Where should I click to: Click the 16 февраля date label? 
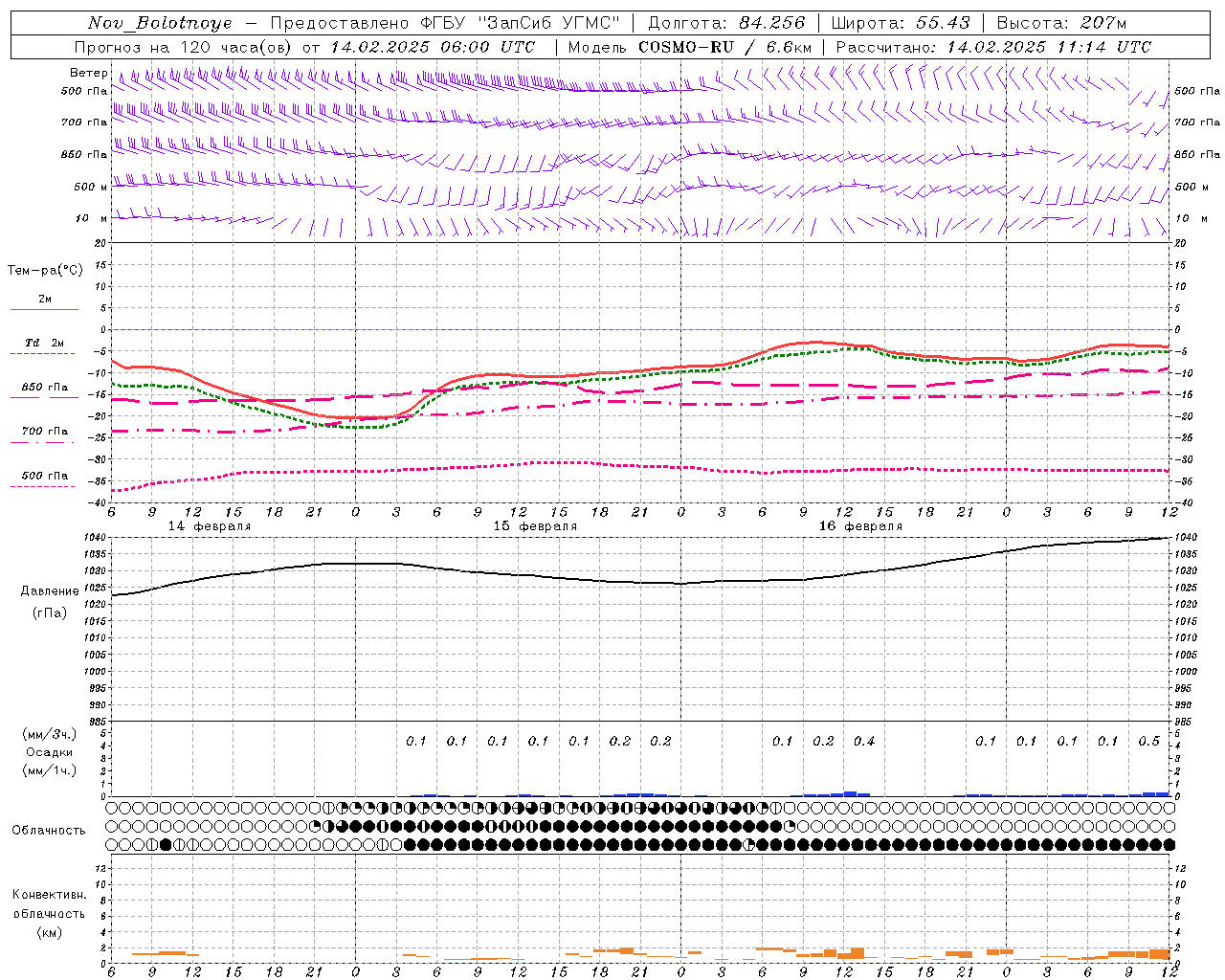point(860,526)
